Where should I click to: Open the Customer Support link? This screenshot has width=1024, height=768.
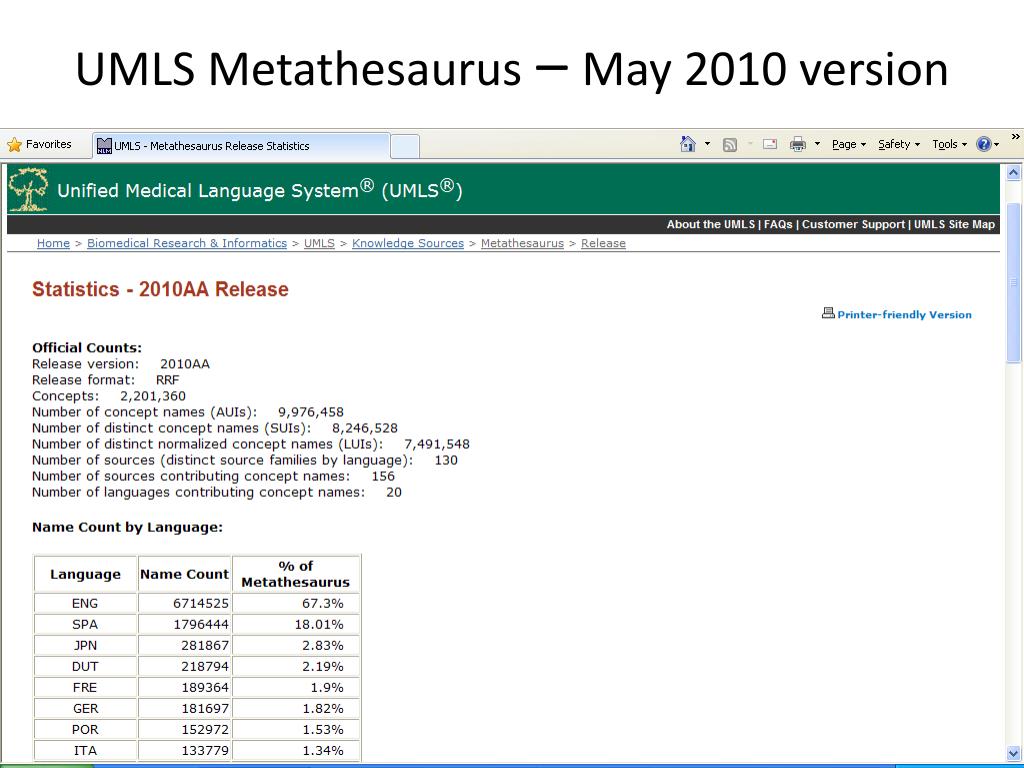pyautogui.click(x=853, y=224)
